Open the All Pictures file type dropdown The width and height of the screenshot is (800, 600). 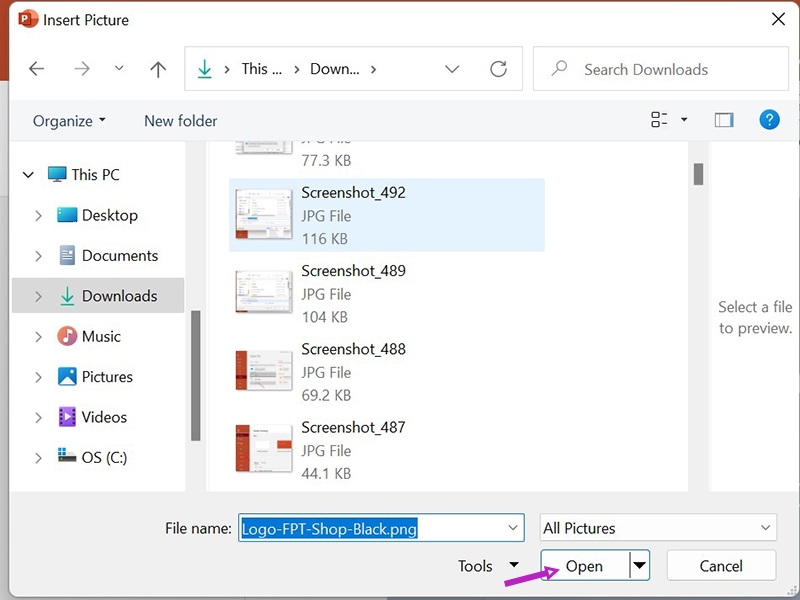(x=658, y=528)
